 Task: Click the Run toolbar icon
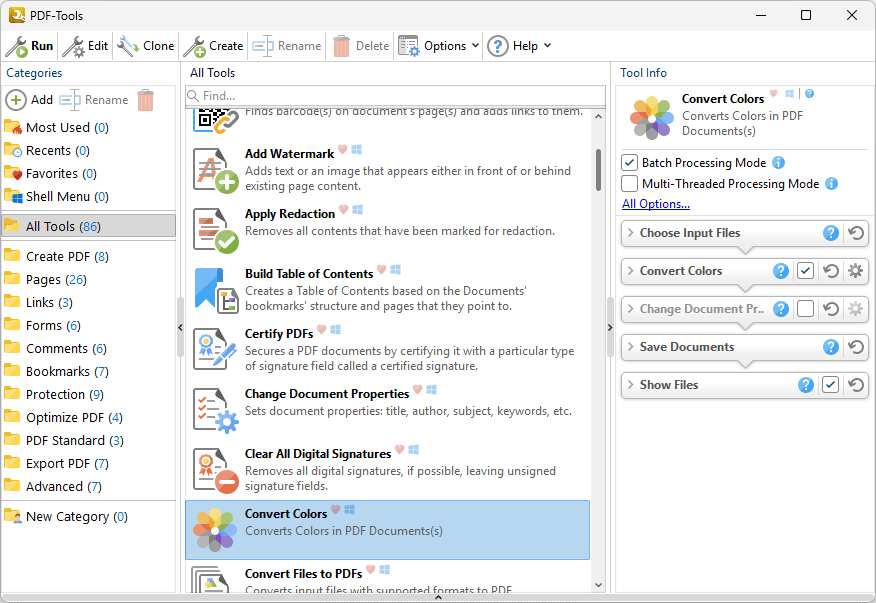17,46
